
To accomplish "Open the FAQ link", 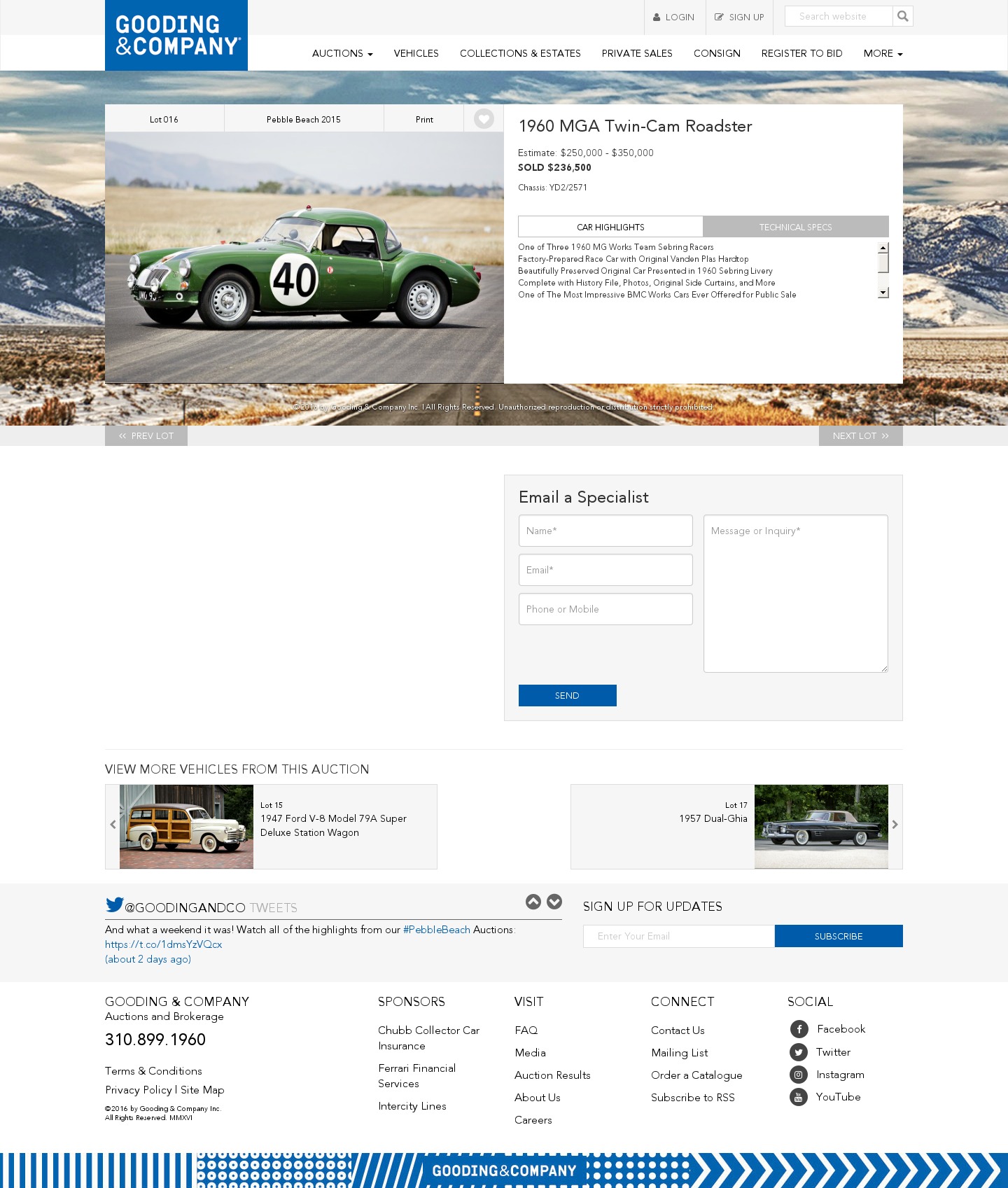I will pyautogui.click(x=526, y=1030).
